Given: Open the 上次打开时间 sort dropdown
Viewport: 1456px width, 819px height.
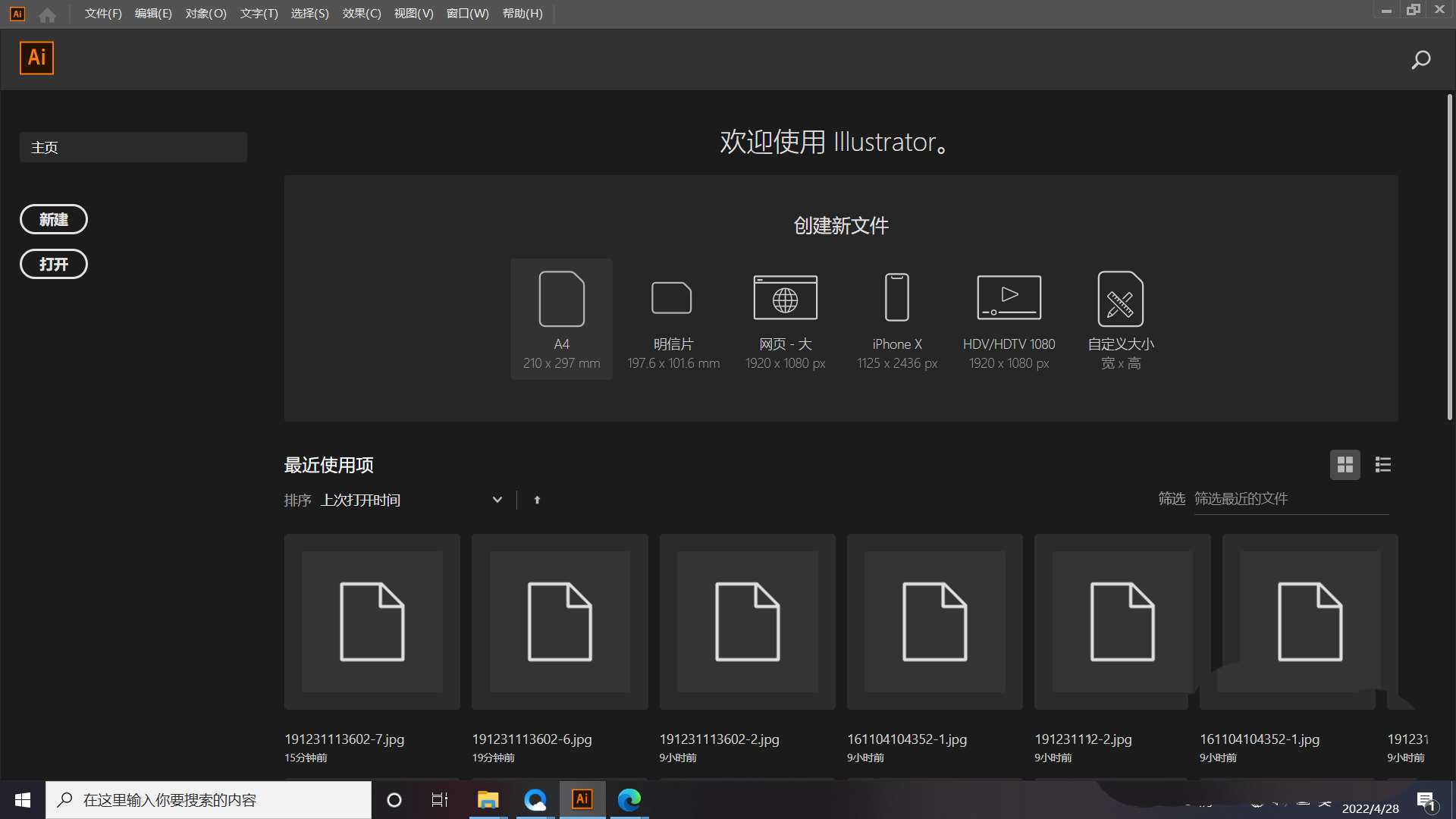Looking at the screenshot, I should 412,500.
